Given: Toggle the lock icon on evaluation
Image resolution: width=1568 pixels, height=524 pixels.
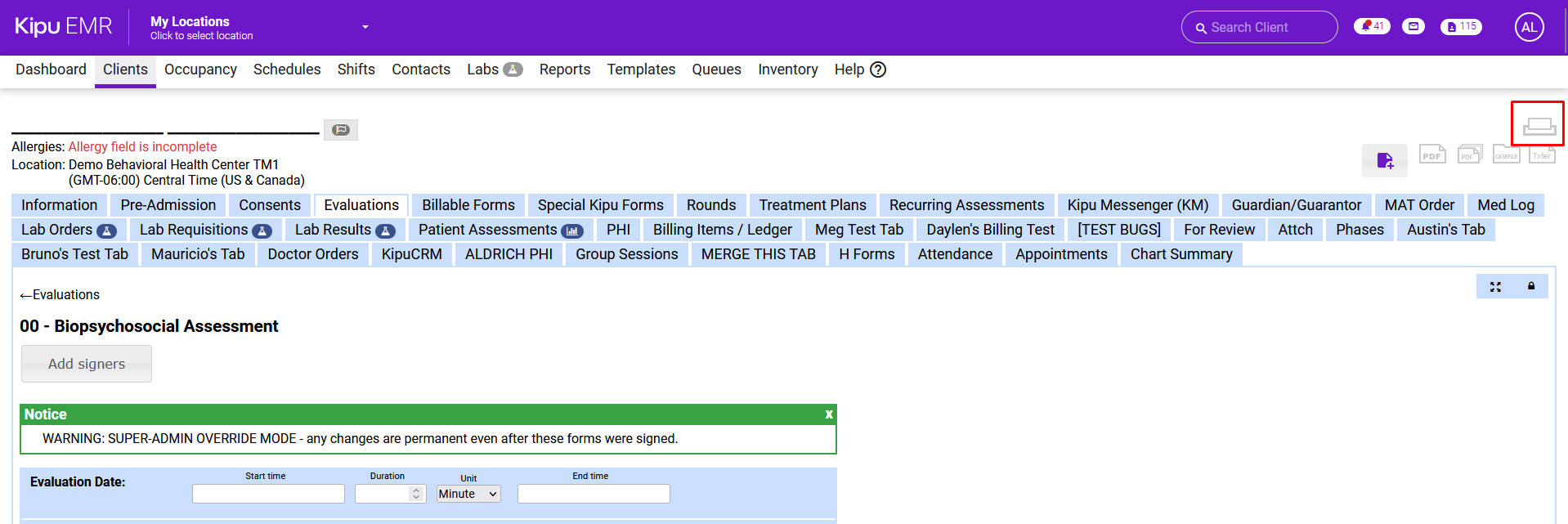Looking at the screenshot, I should 1531,287.
